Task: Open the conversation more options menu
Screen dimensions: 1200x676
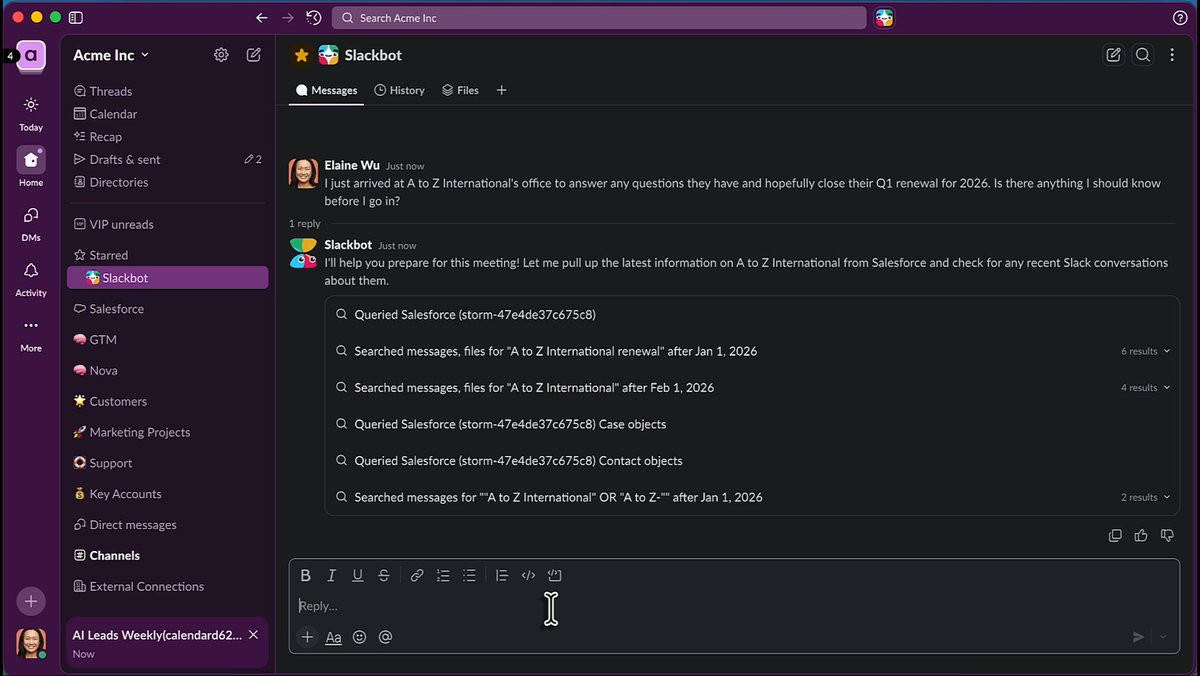Action: [1172, 55]
